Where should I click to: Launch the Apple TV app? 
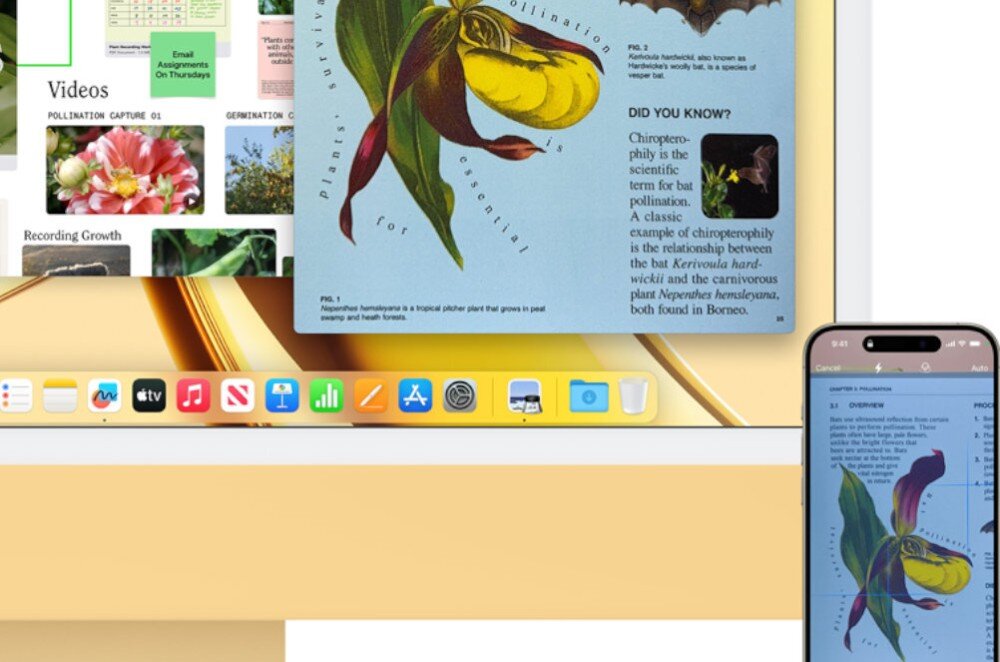pos(148,394)
